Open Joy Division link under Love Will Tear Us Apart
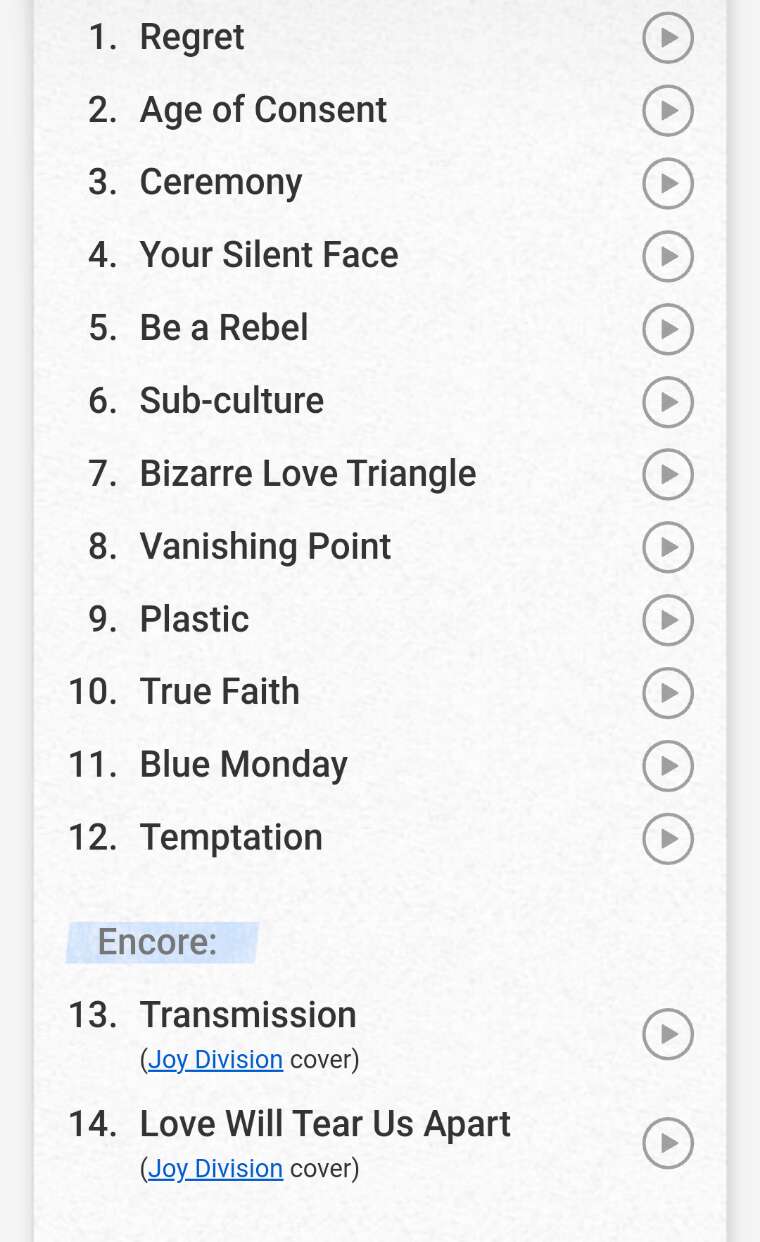760x1242 pixels. pyautogui.click(x=215, y=1168)
